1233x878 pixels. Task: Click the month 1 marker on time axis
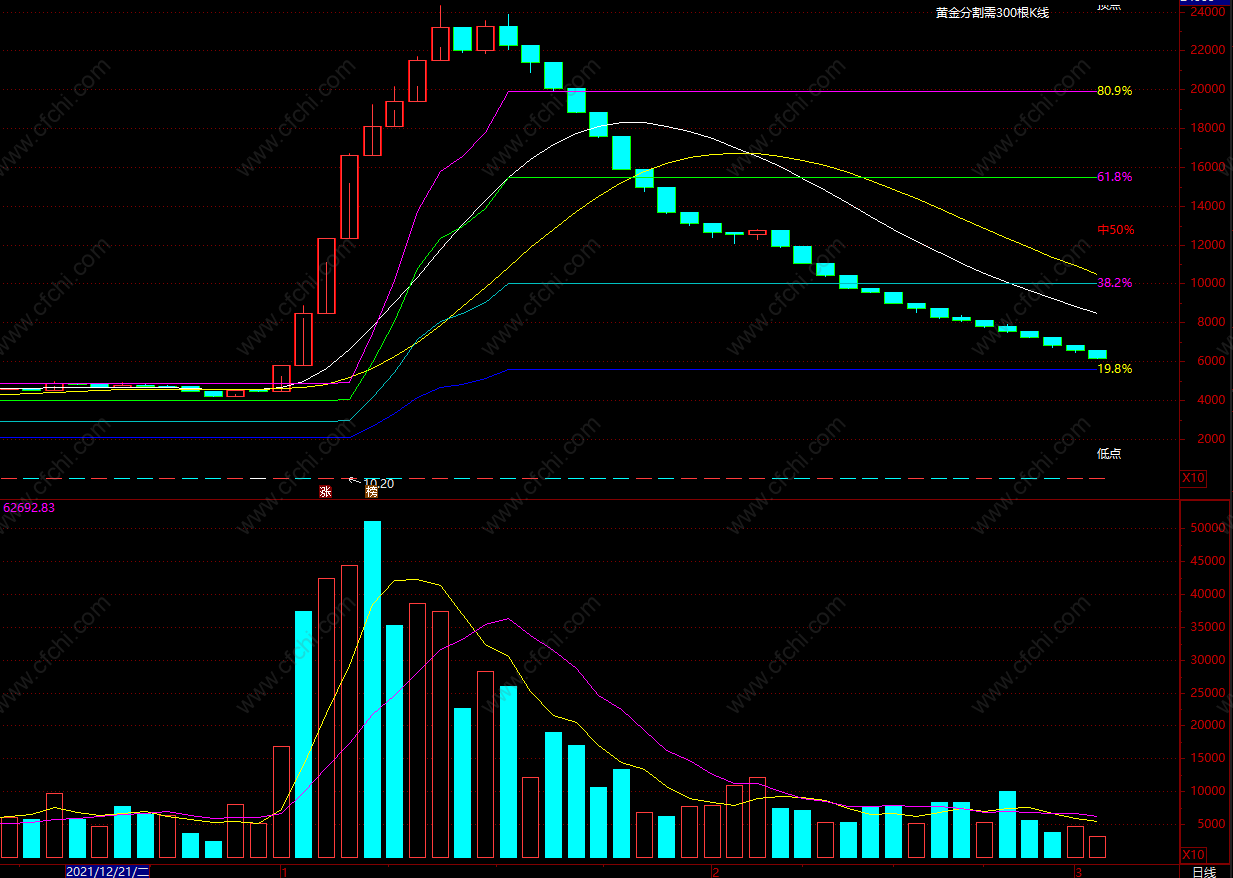click(x=284, y=871)
